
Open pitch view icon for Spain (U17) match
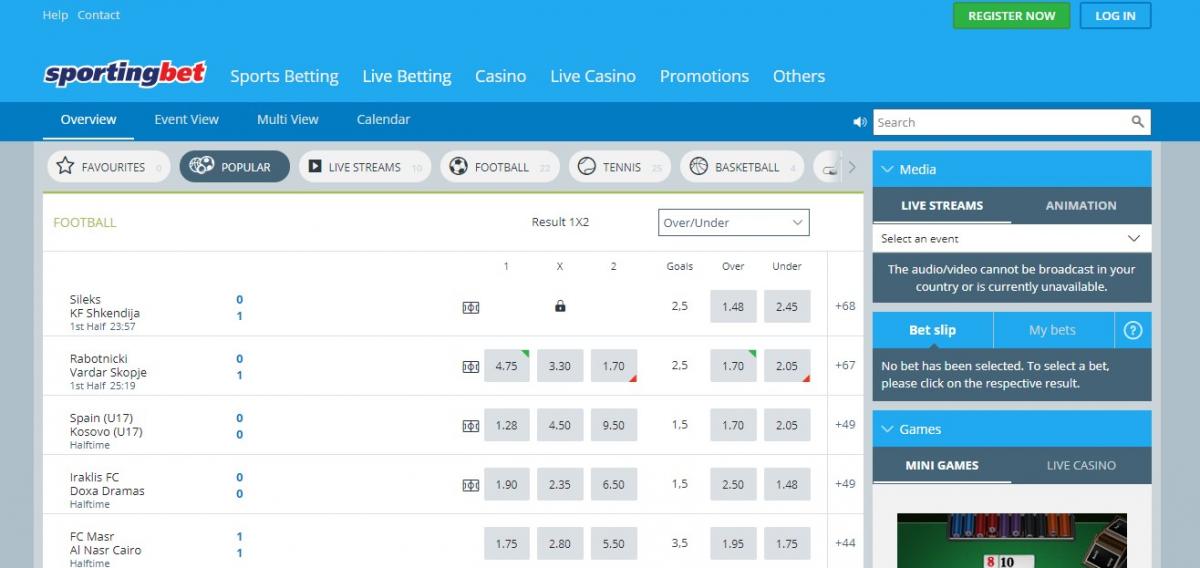coord(471,425)
